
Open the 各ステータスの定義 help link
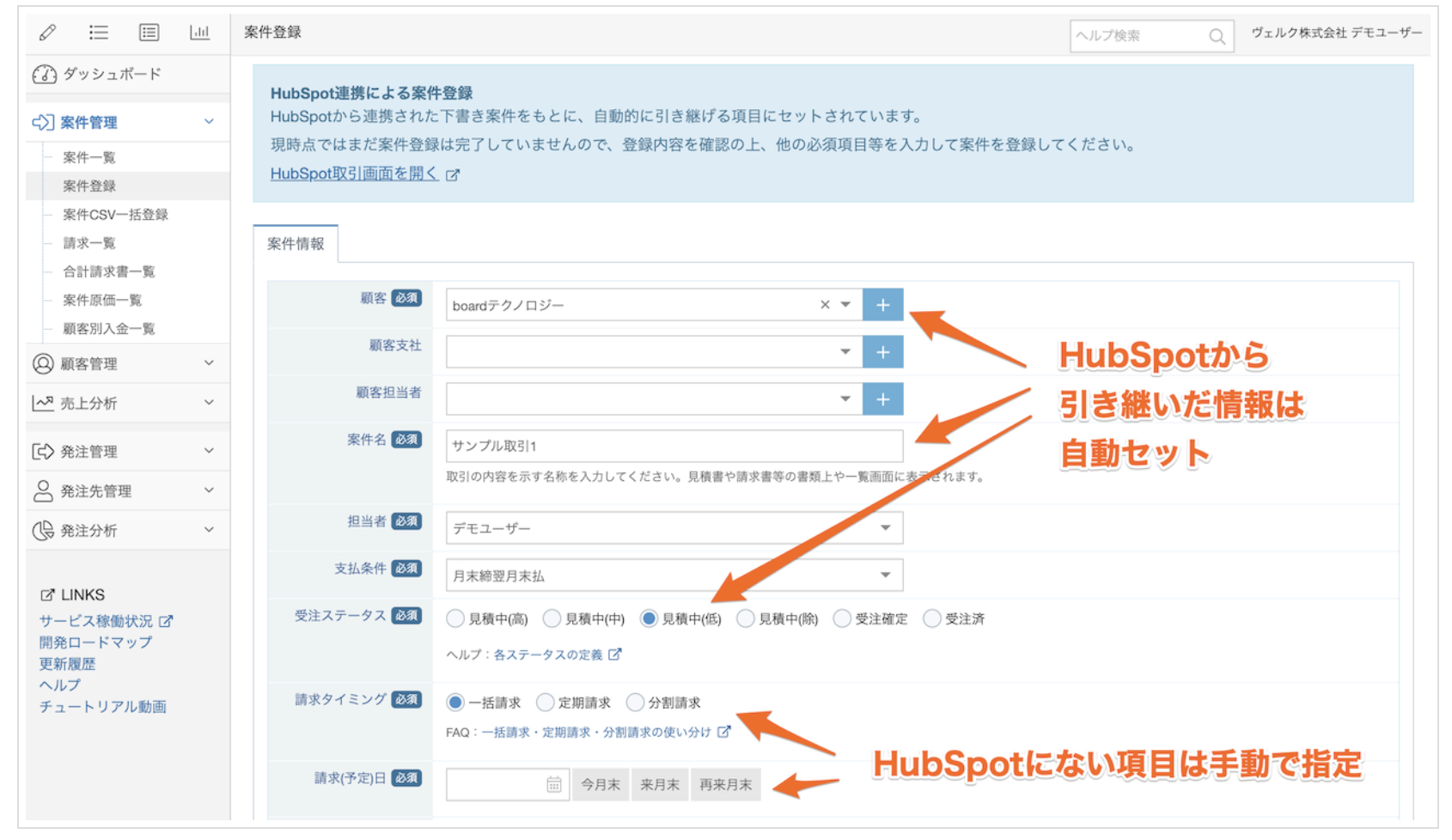[548, 654]
